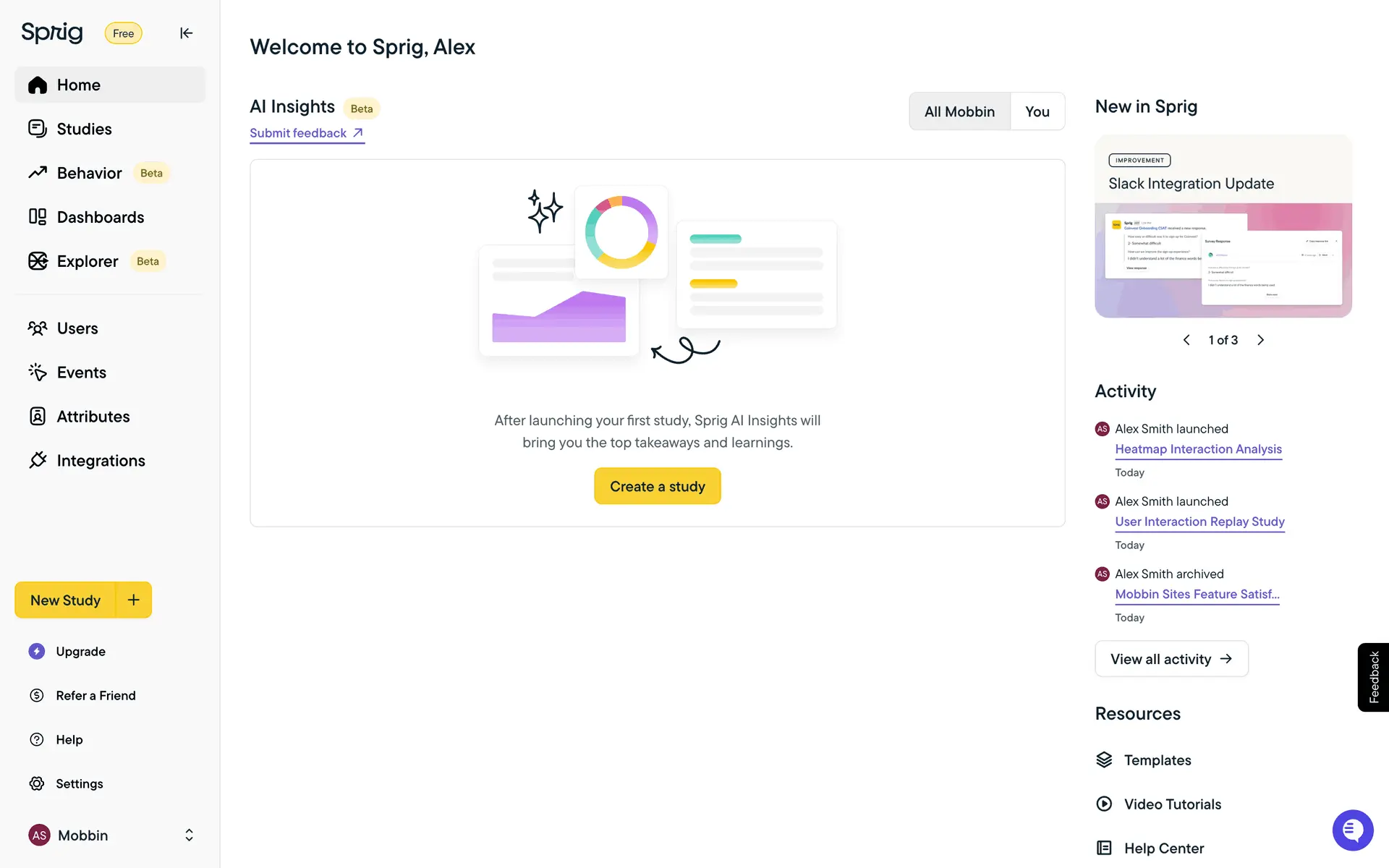The image size is (1389, 868).
Task: Open the Studies section icon
Action: pyautogui.click(x=38, y=129)
